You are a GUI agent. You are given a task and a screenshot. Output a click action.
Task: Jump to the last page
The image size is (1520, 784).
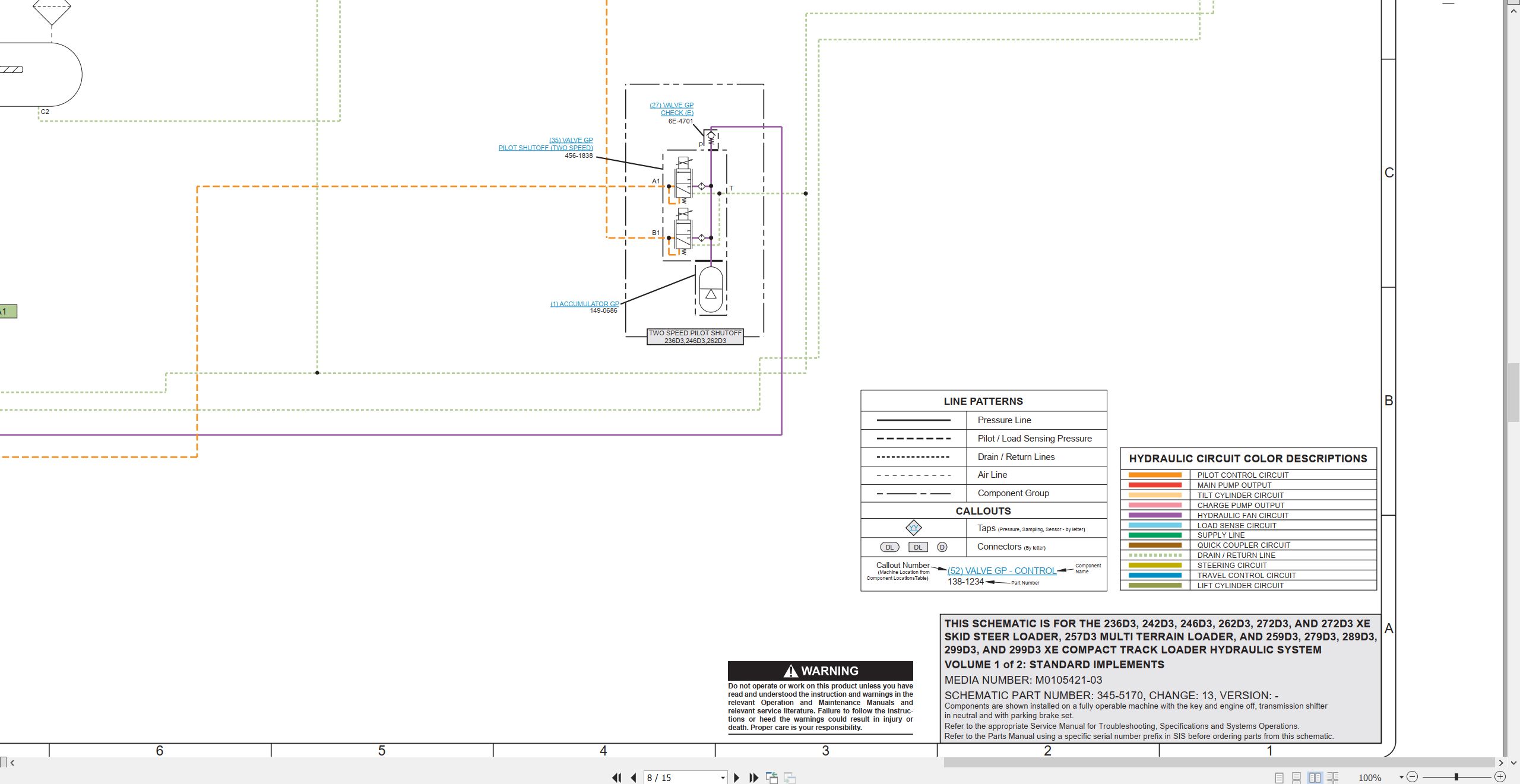pyautogui.click(x=754, y=777)
